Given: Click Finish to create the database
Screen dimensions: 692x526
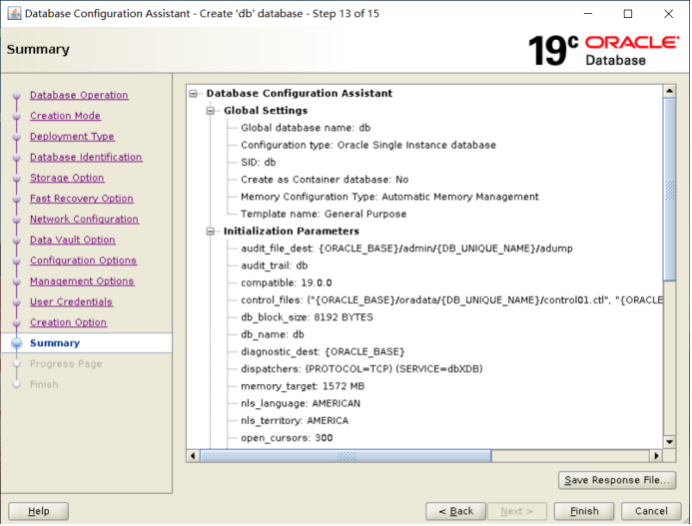Looking at the screenshot, I should [584, 511].
